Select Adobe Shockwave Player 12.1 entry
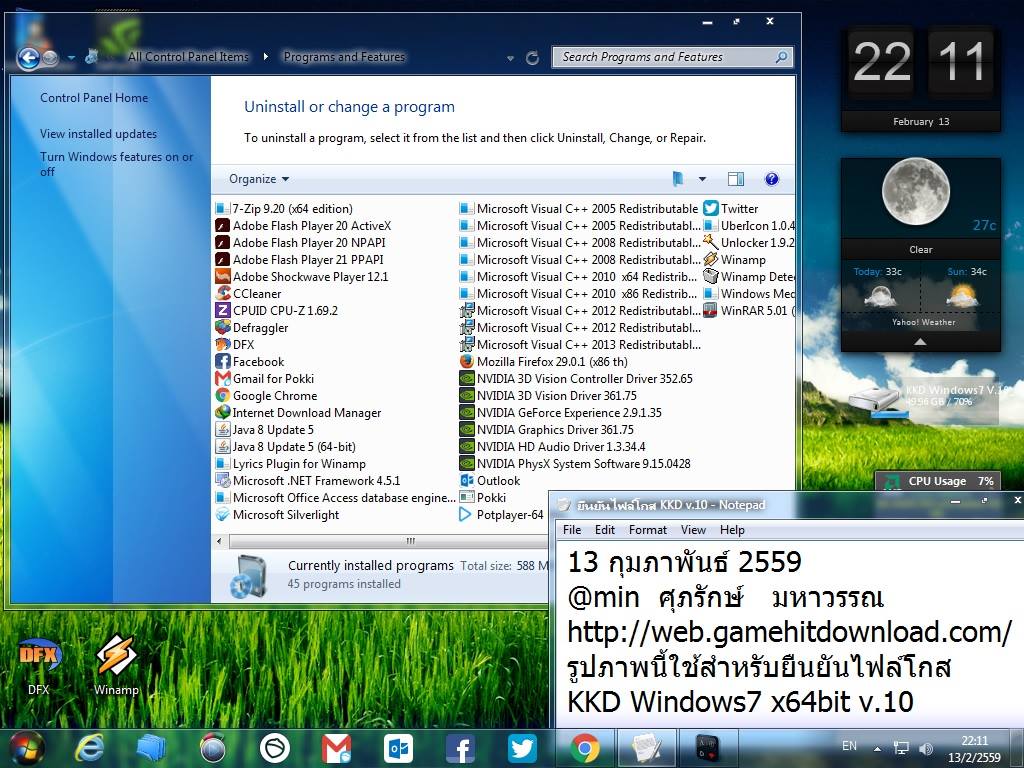The width and height of the screenshot is (1024, 768). [302, 276]
